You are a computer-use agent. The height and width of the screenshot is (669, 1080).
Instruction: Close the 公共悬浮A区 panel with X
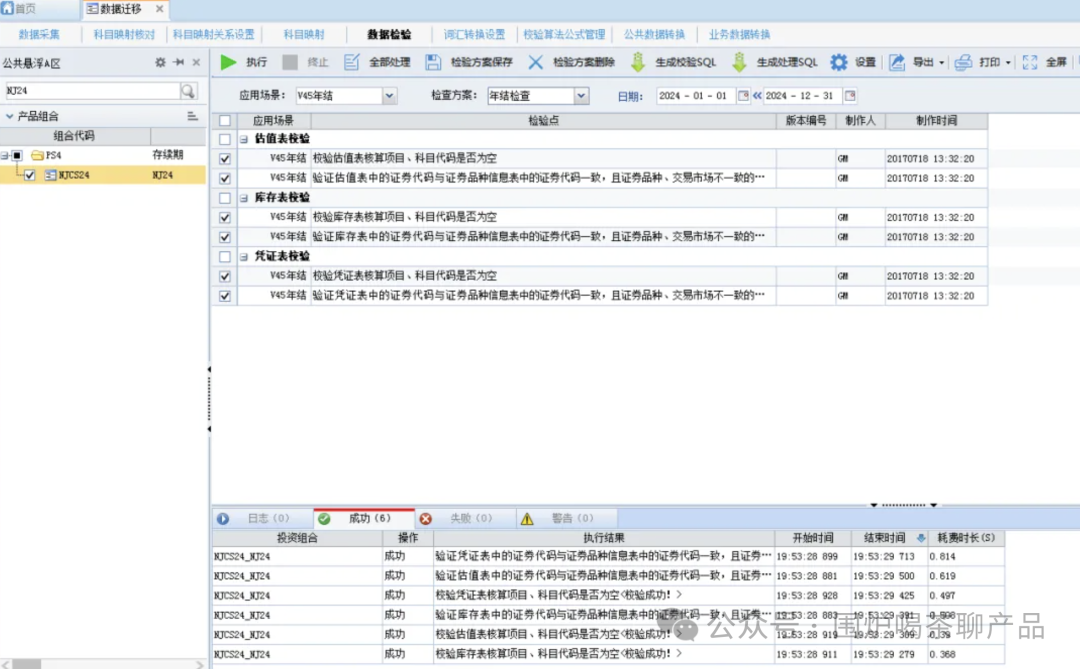pos(196,62)
